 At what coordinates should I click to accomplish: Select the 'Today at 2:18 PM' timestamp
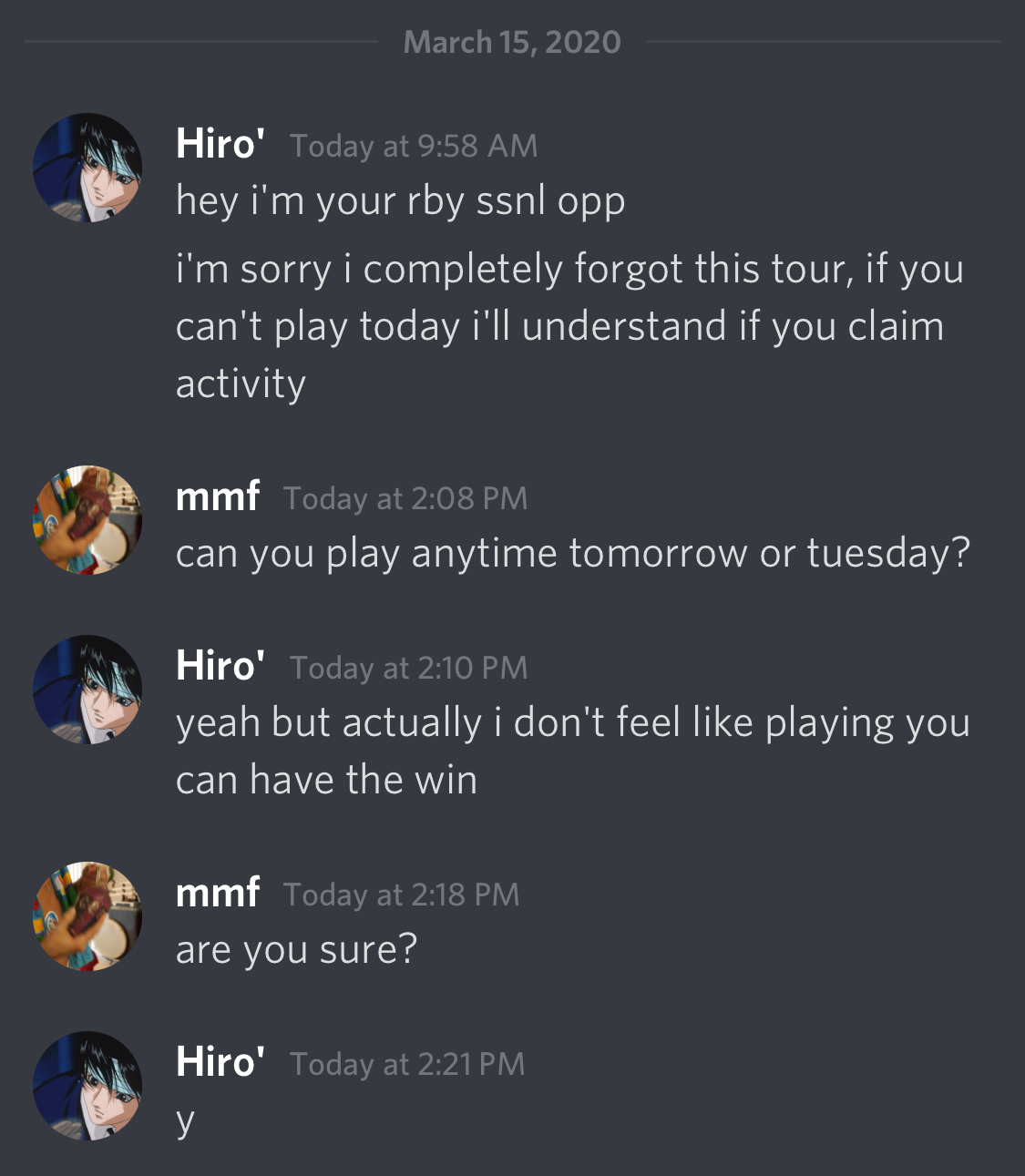[x=402, y=895]
